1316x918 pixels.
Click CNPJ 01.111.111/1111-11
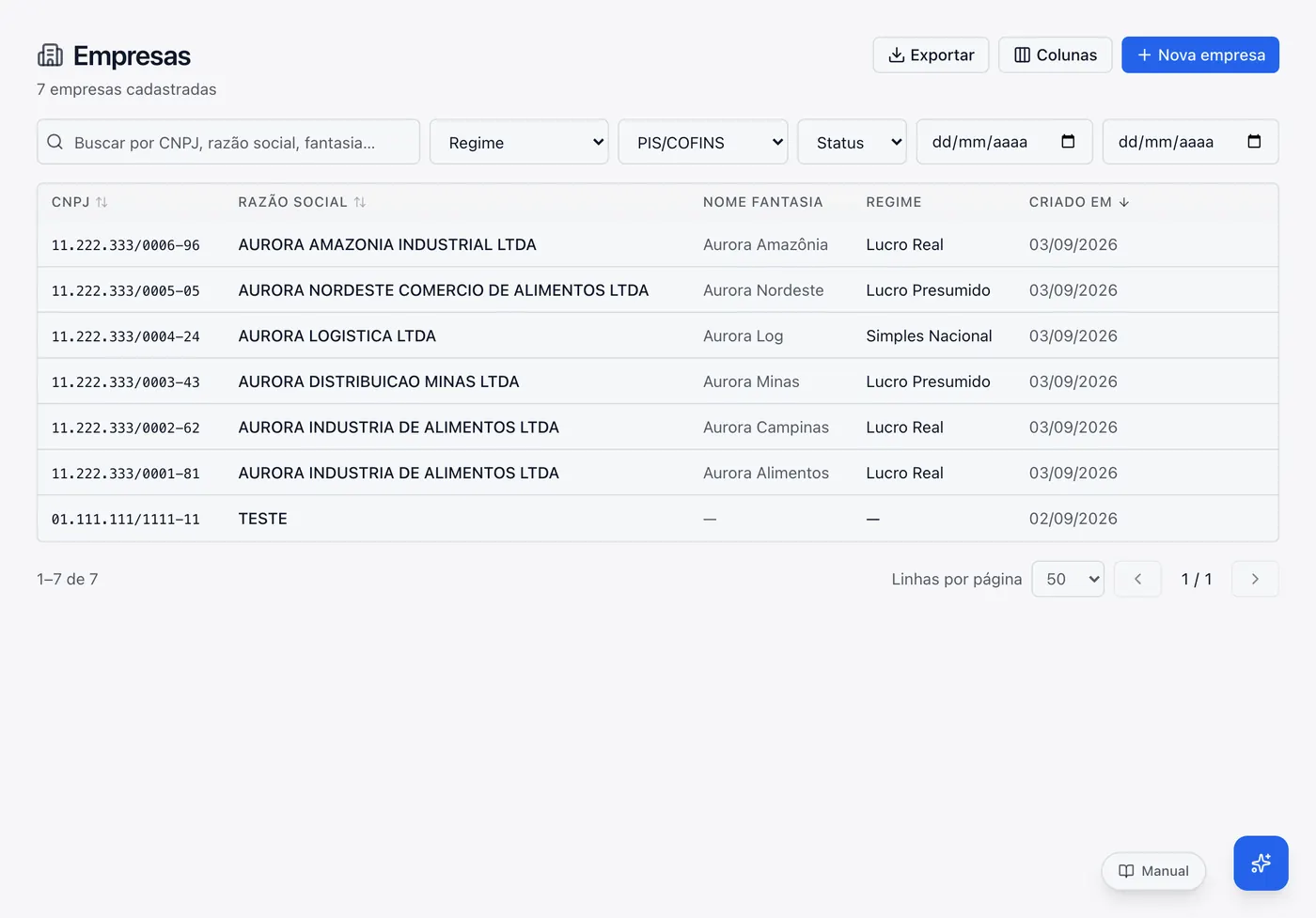coord(126,520)
